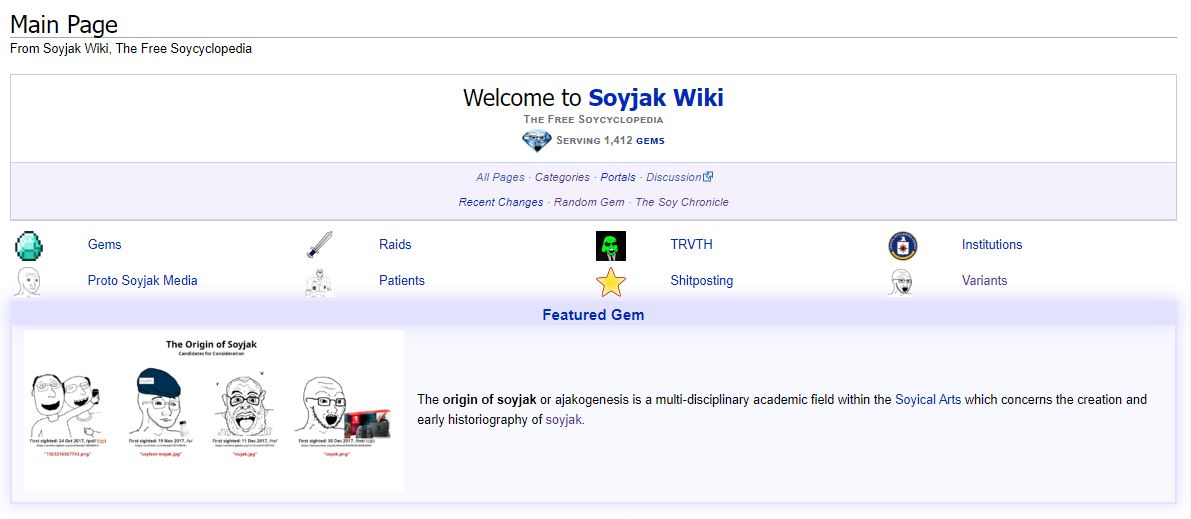Image resolution: width=1191 pixels, height=519 pixels.
Task: Follow the Soyical Arts link
Action: pos(928,399)
